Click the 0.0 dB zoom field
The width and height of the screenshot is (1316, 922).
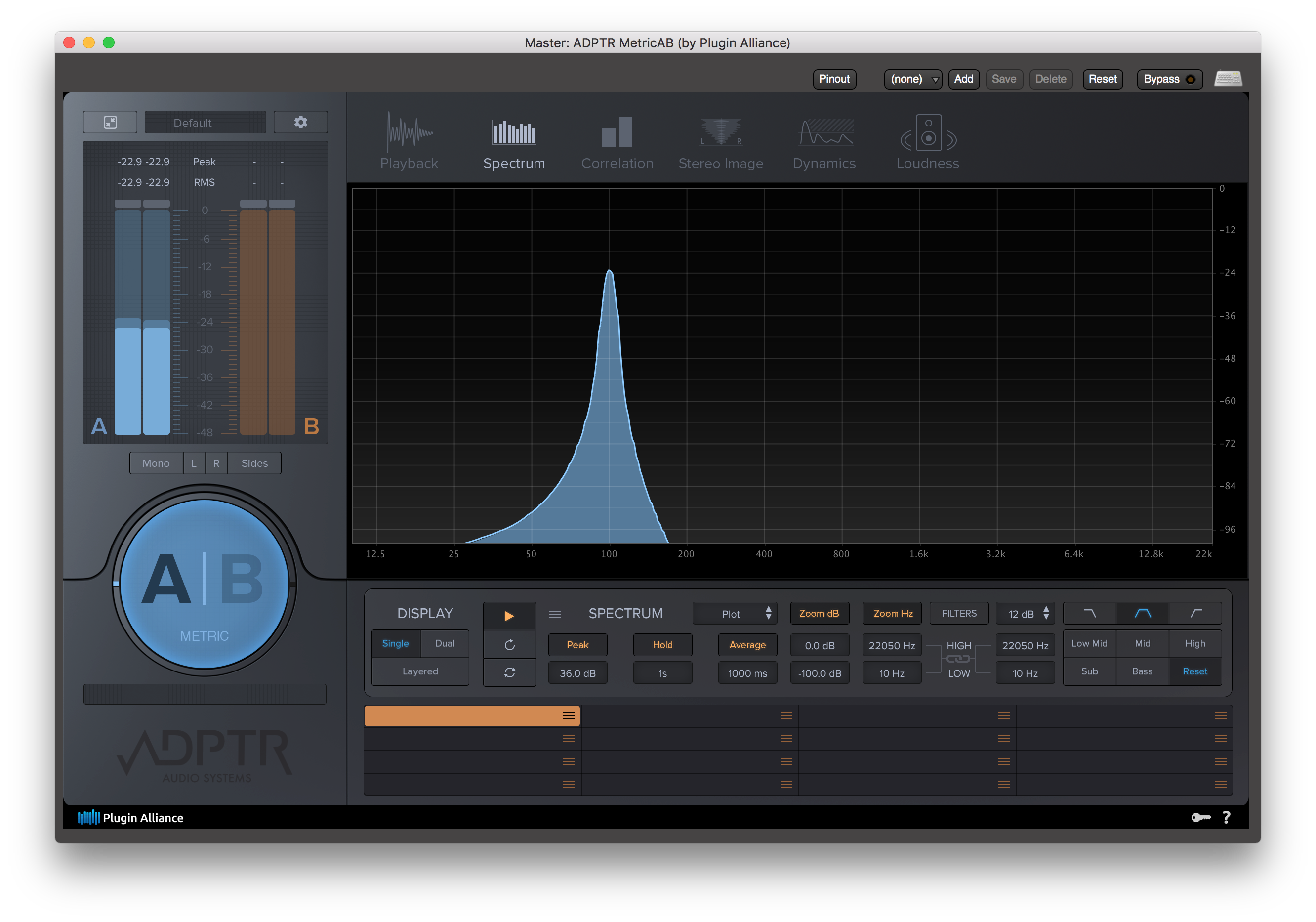(x=820, y=646)
